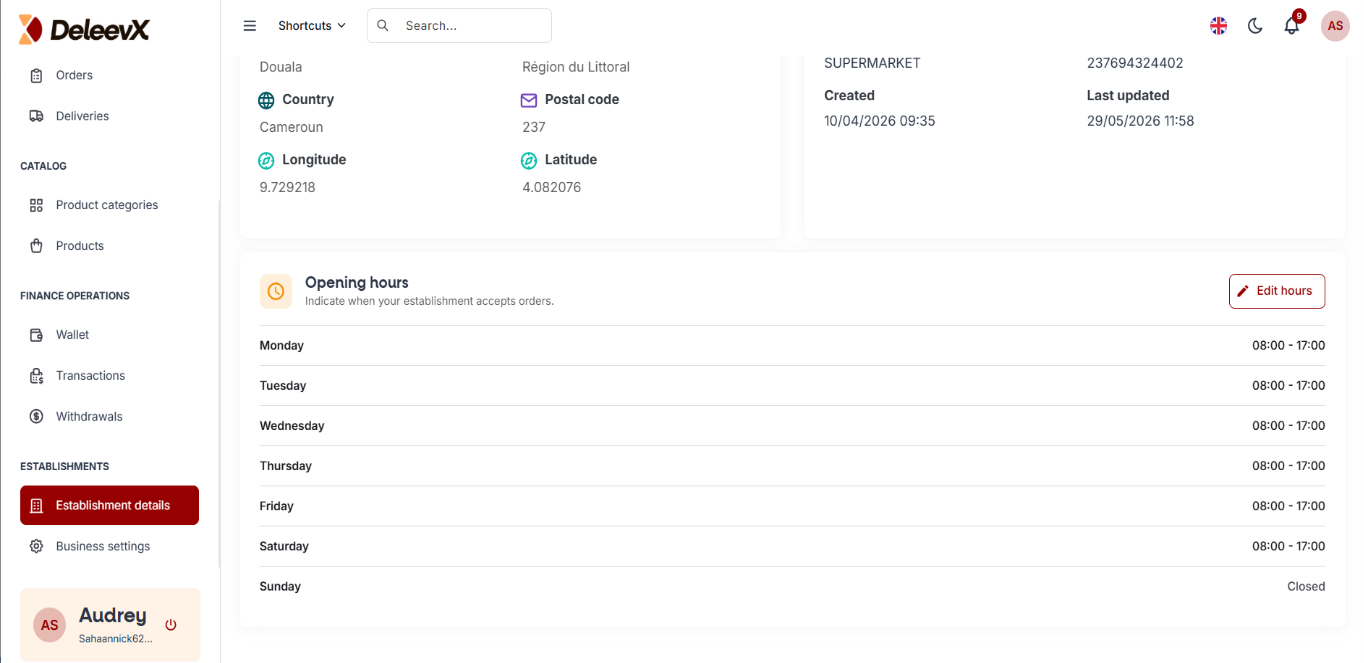
Task: Click Monday's 08:00 - 17:00 hours
Action: pyautogui.click(x=1288, y=346)
